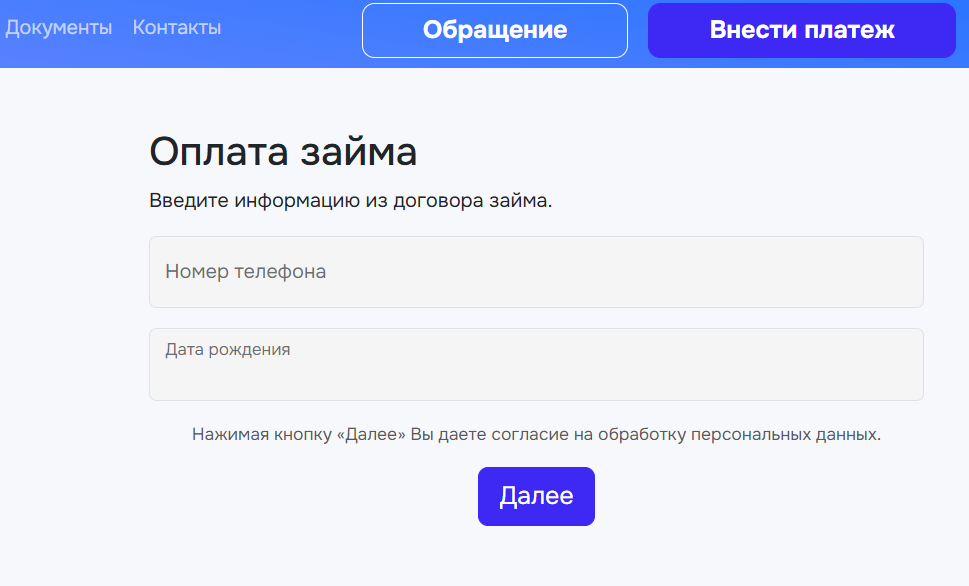Image resolution: width=969 pixels, height=586 pixels.
Task: Click the Обращение outlined button
Action: click(x=495, y=30)
